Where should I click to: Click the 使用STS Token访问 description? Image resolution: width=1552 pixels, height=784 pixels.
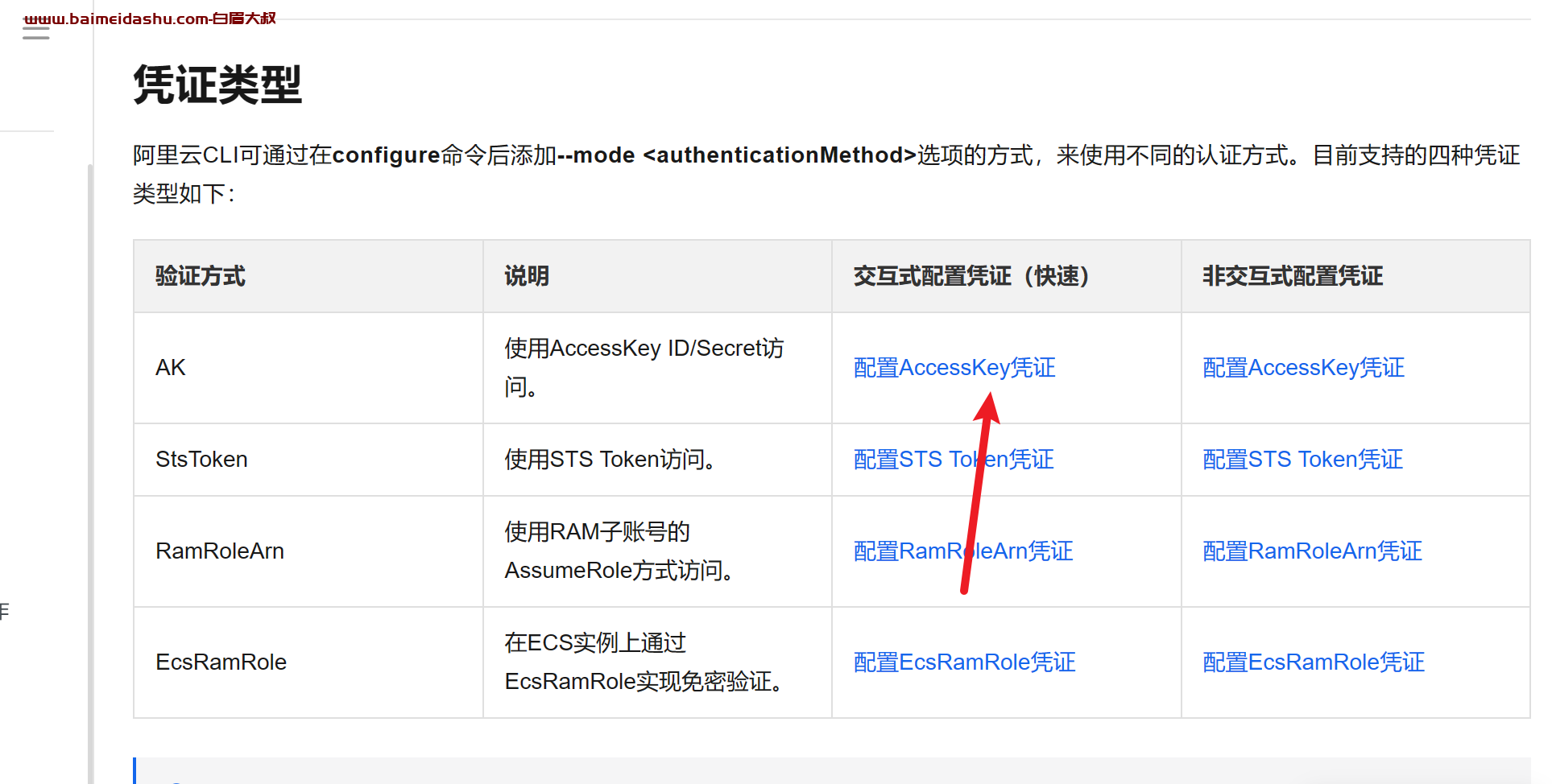coord(610,460)
